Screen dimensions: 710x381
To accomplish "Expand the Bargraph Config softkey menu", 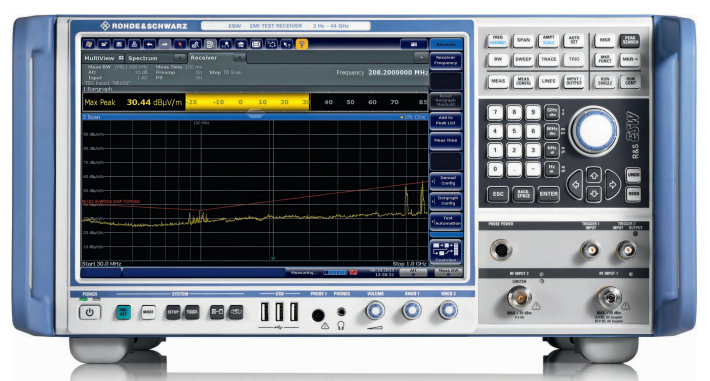I will tap(446, 201).
